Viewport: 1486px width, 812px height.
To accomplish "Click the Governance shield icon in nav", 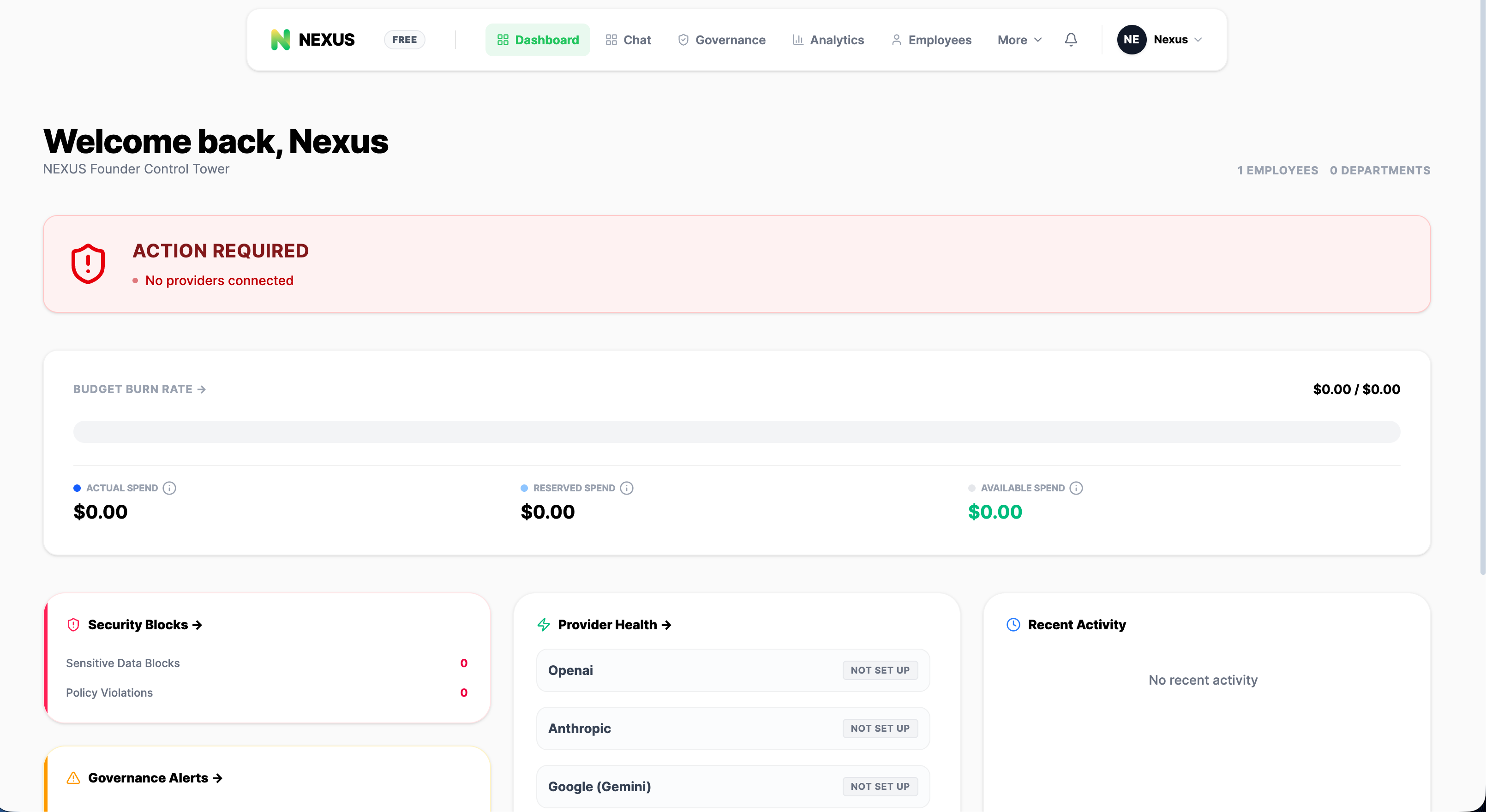I will pos(683,40).
